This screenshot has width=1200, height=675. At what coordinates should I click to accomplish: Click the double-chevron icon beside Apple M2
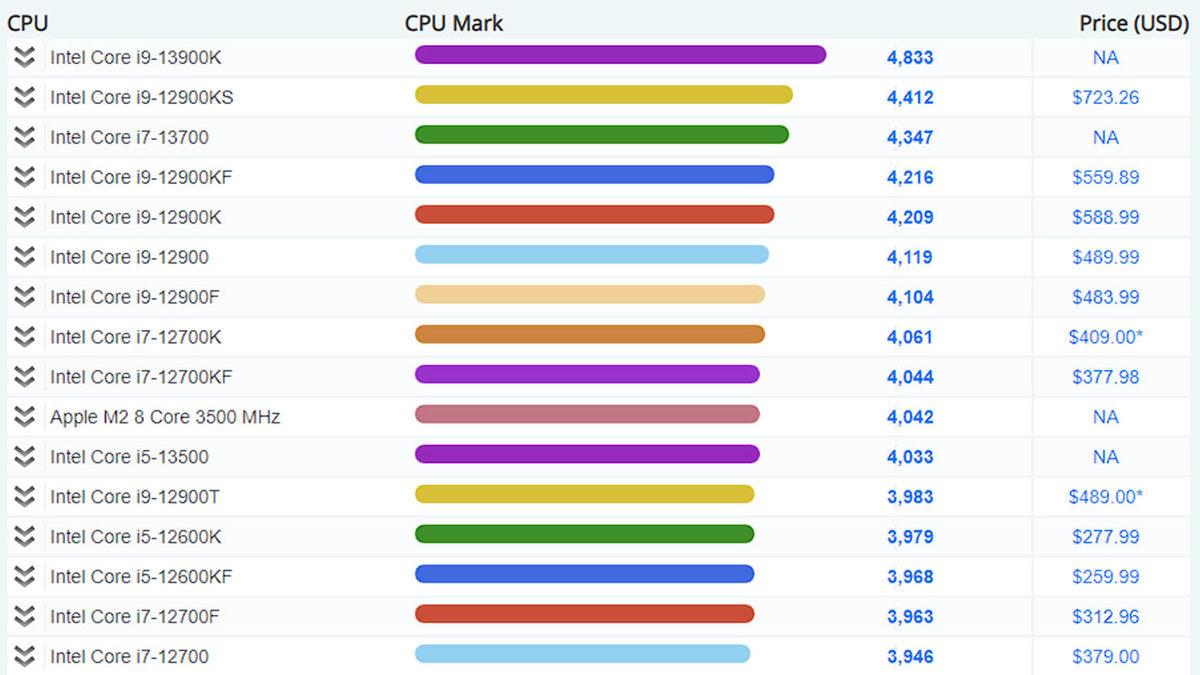click(x=24, y=417)
